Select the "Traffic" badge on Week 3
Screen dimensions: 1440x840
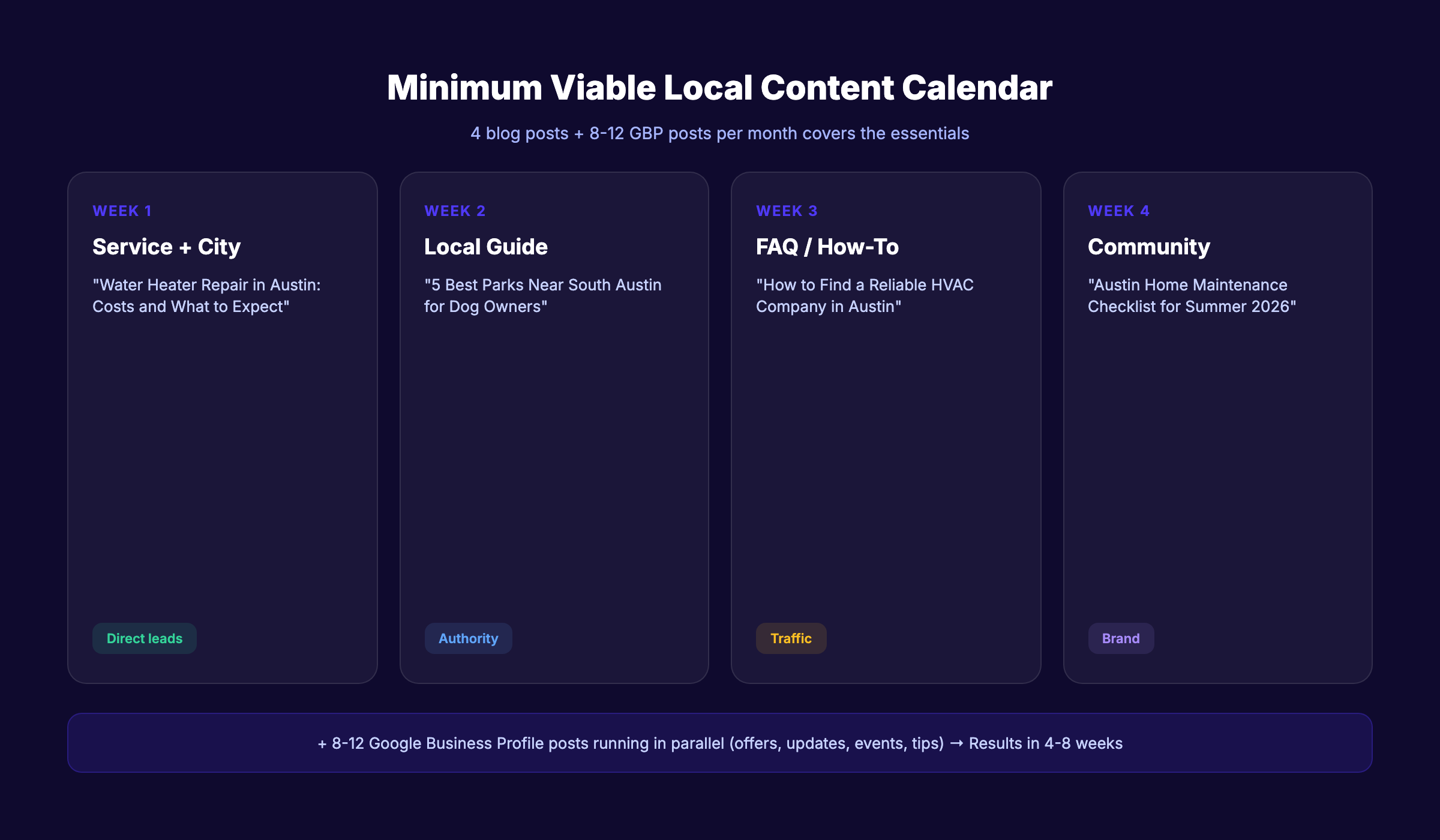tap(791, 638)
